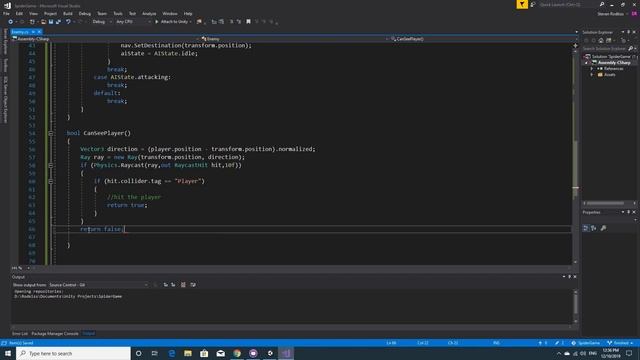
Task: Collapse the Assembly-CSharp project node
Action: tap(587, 62)
